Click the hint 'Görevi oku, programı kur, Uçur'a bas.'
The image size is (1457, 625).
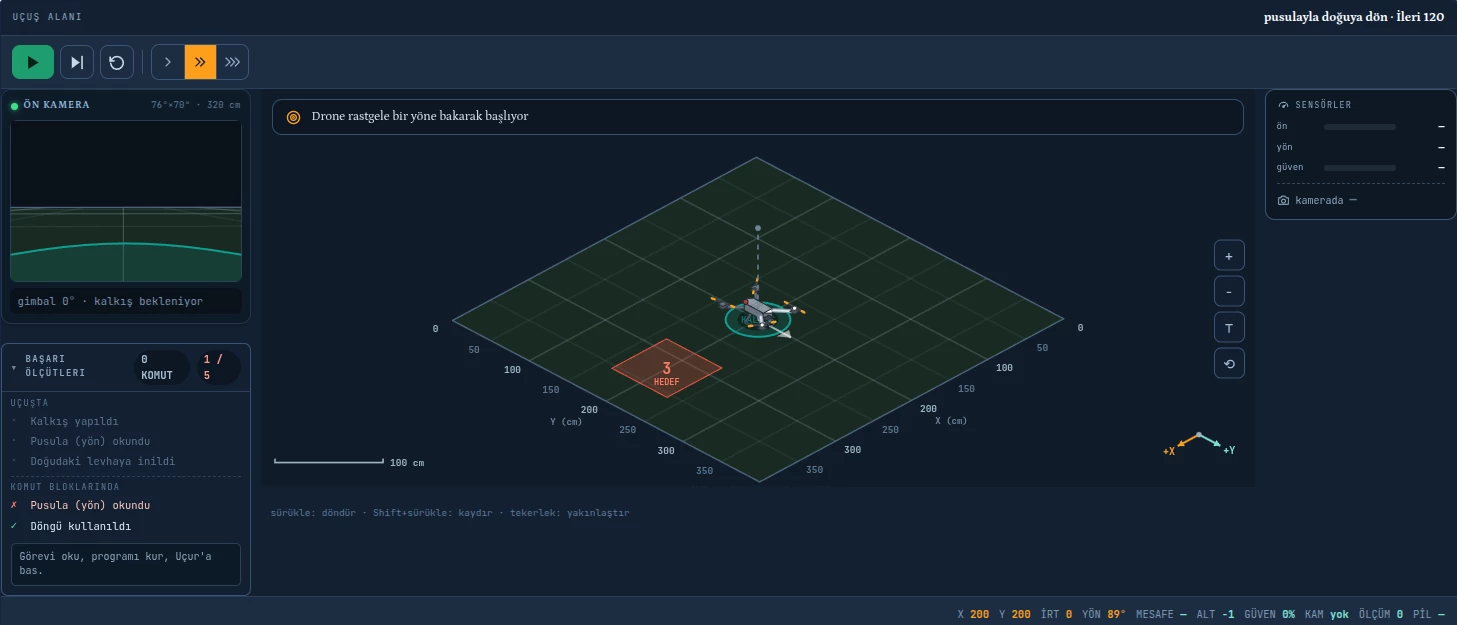(126, 564)
